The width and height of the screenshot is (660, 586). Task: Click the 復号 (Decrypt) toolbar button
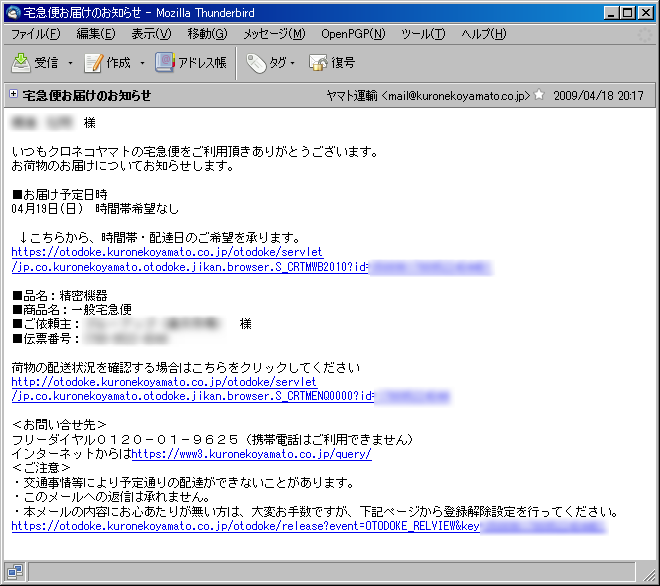pos(332,63)
